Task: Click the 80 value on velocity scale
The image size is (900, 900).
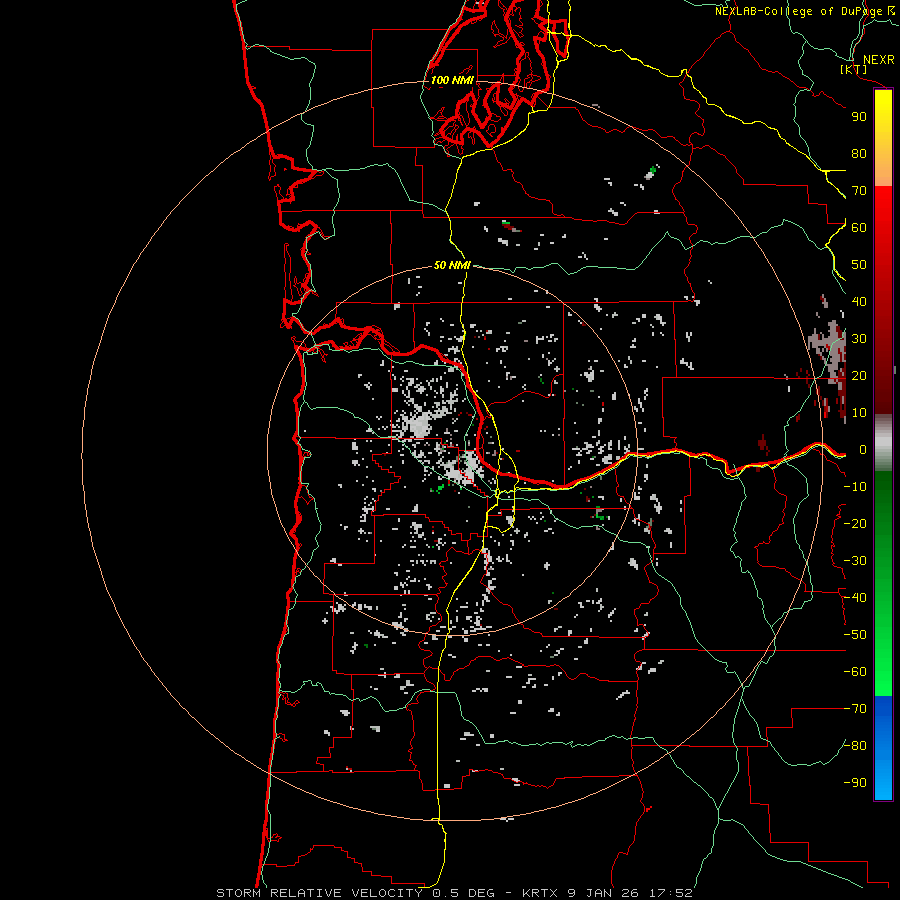Action: (859, 153)
